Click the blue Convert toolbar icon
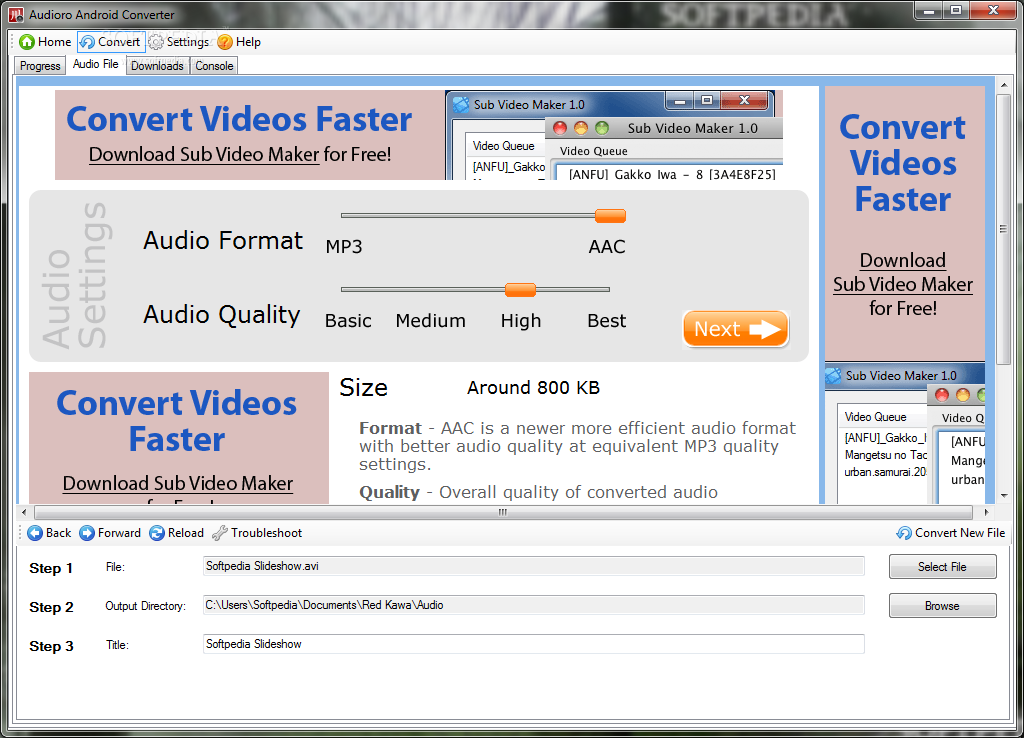 pos(87,42)
